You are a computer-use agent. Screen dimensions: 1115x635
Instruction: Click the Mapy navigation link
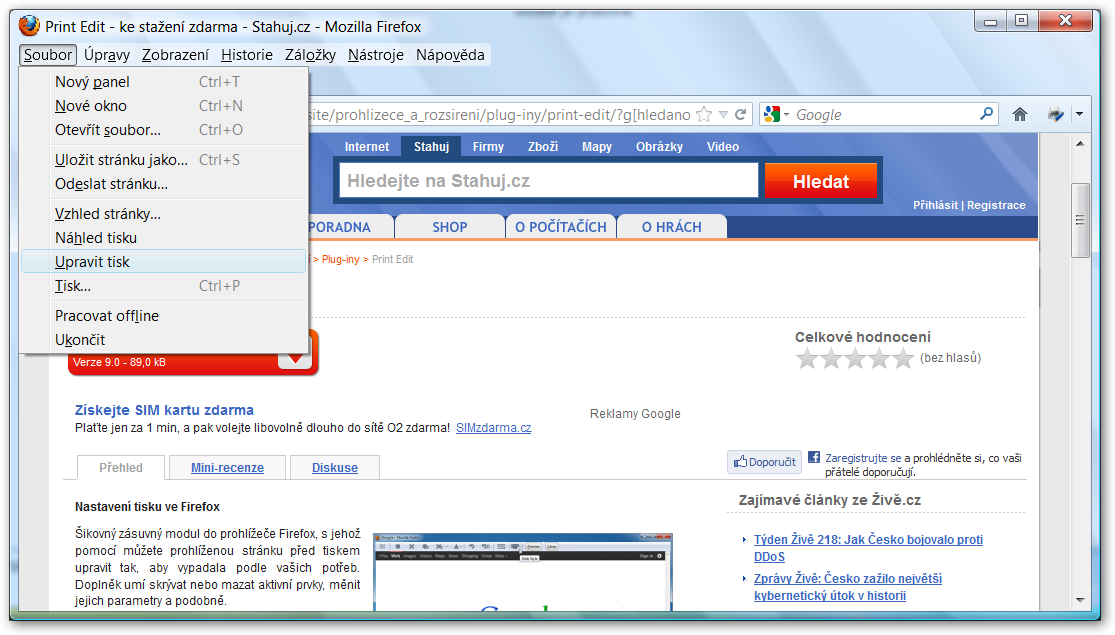tap(597, 146)
